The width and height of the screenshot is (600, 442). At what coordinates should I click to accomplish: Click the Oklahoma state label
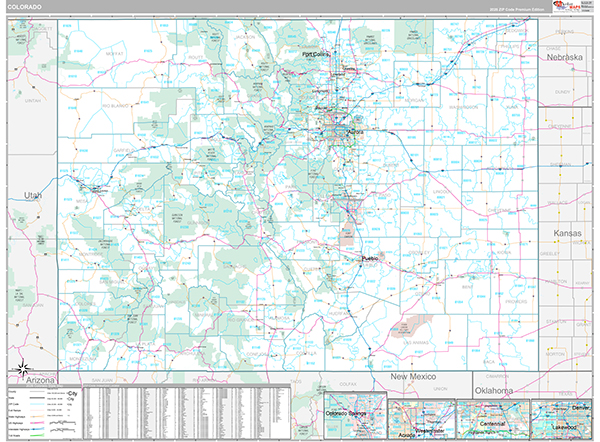click(494, 391)
